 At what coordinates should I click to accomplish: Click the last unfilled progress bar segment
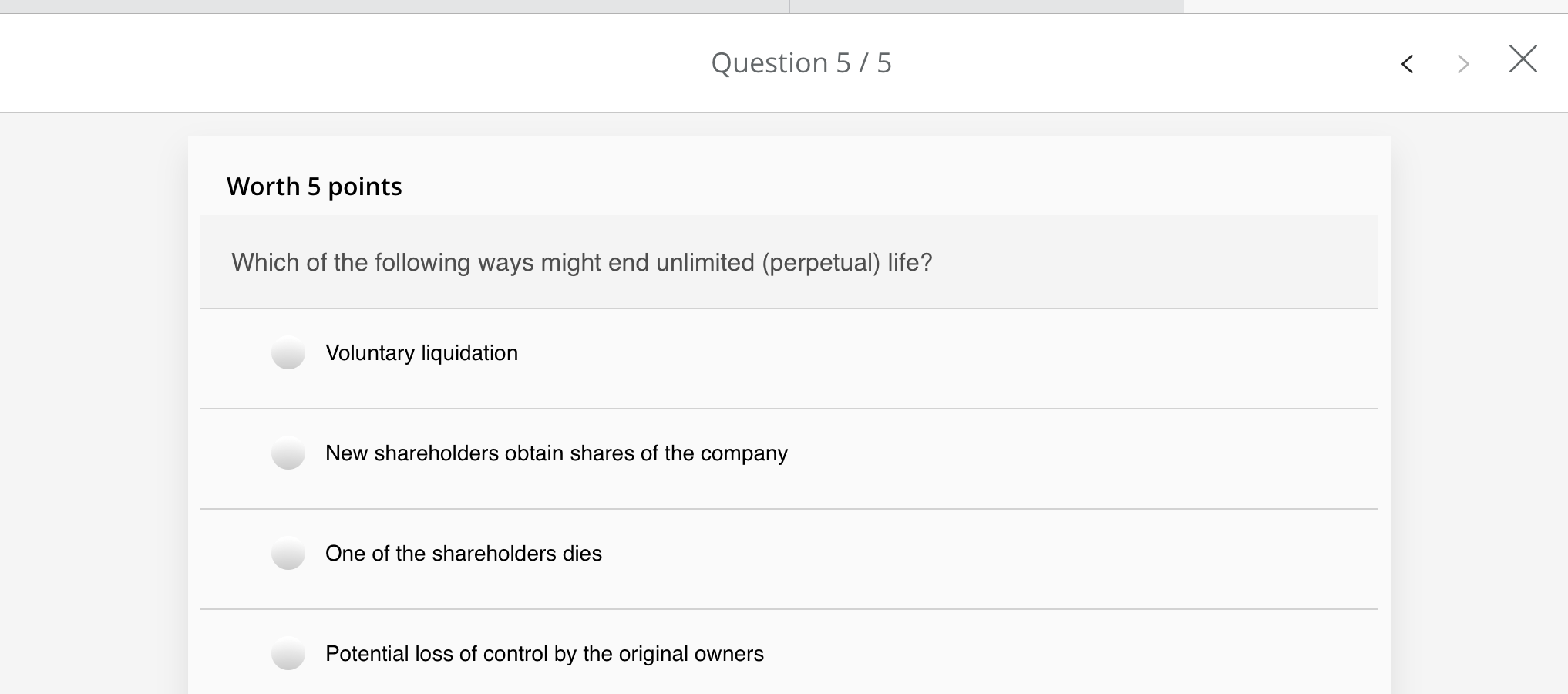[x=1376, y=6]
